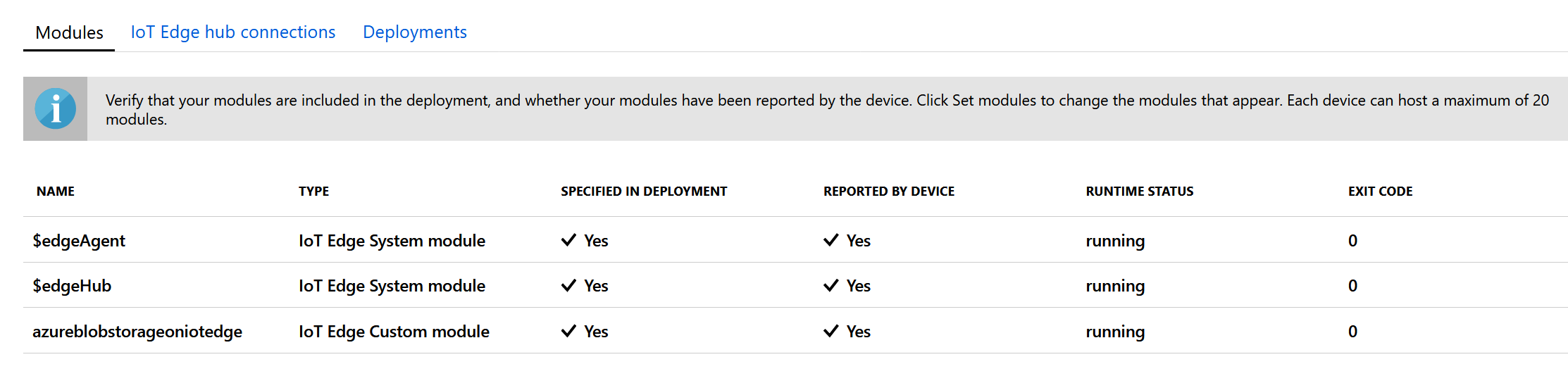This screenshot has width=1568, height=376.
Task: Open the Deployments tab
Action: click(x=414, y=32)
